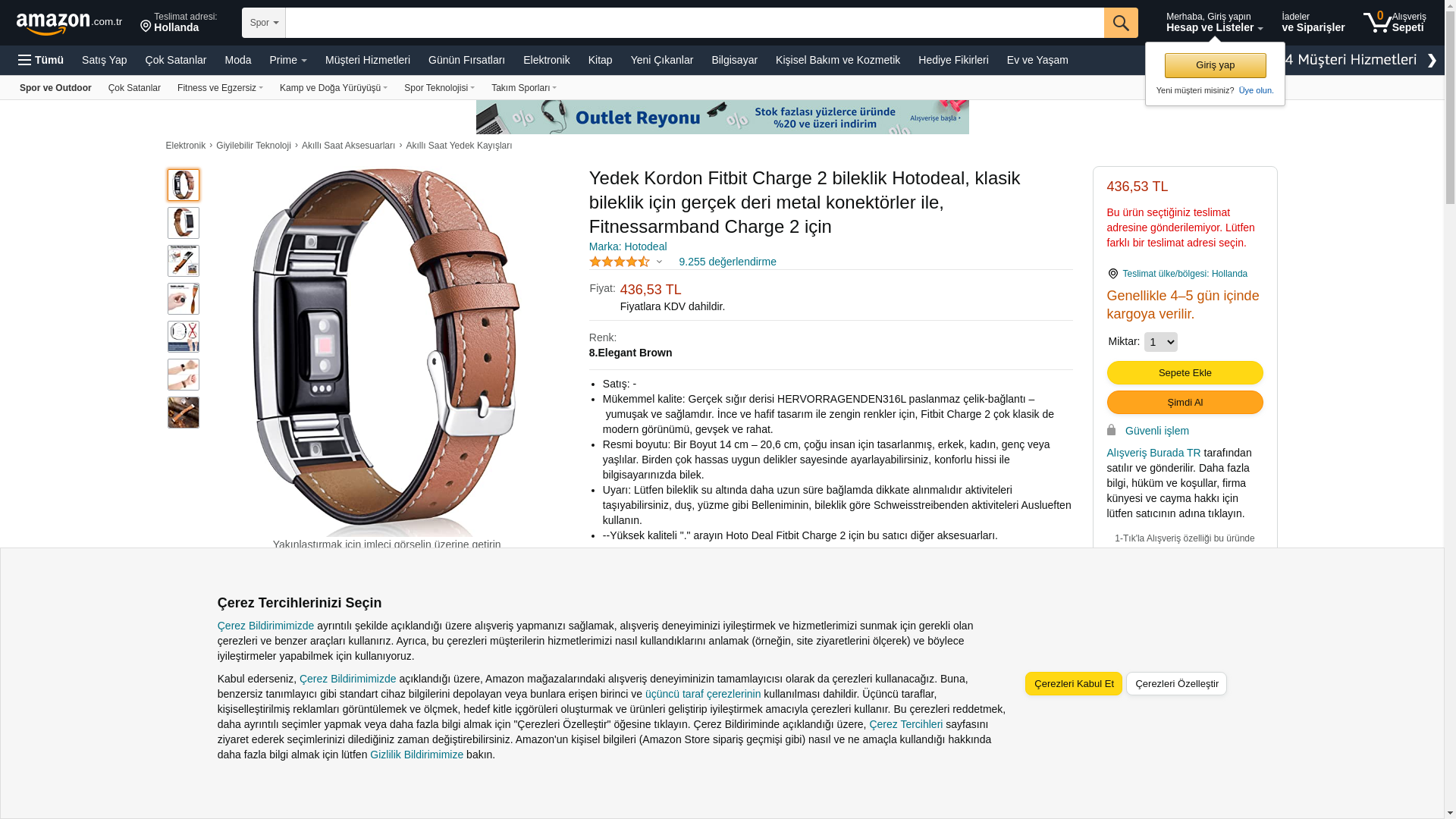1456x819 pixels.
Task: Click the Amazon.com.tr logo
Action: coord(69,23)
